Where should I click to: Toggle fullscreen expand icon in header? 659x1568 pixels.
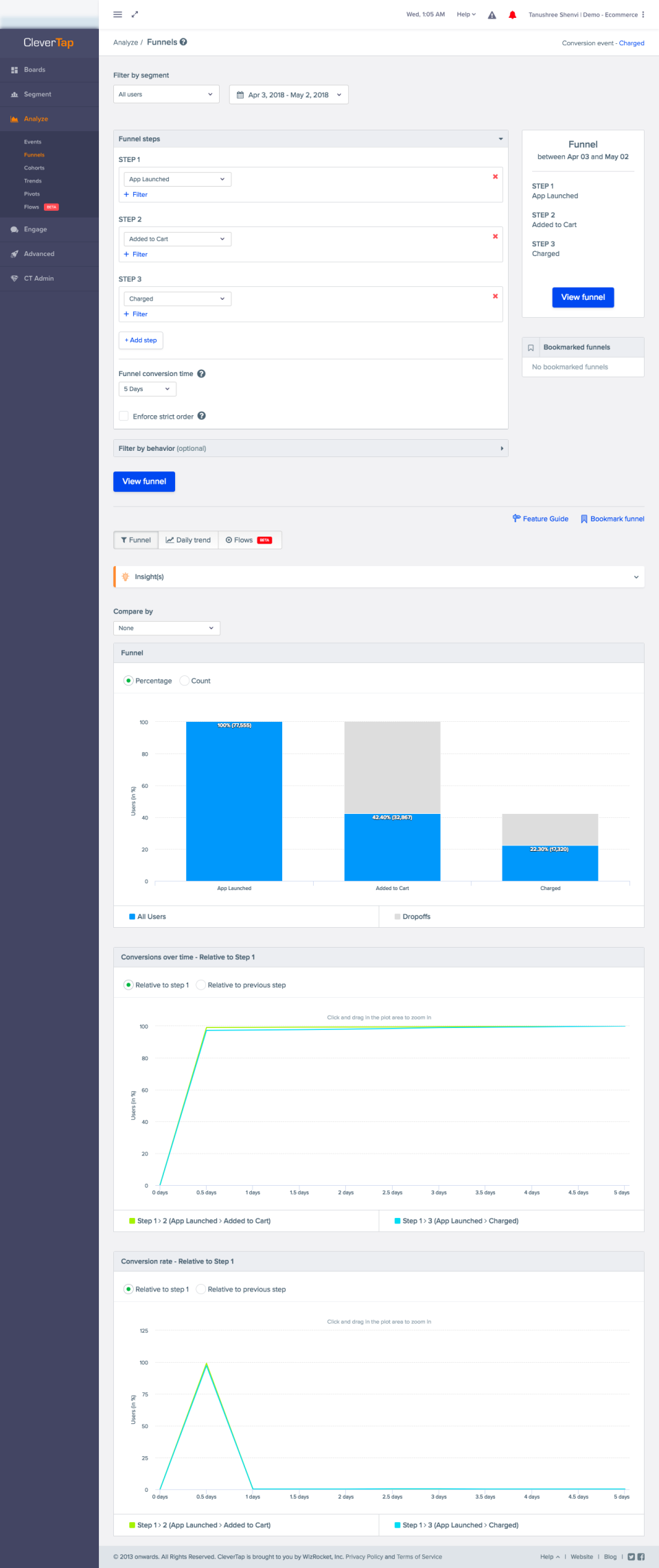tap(135, 14)
